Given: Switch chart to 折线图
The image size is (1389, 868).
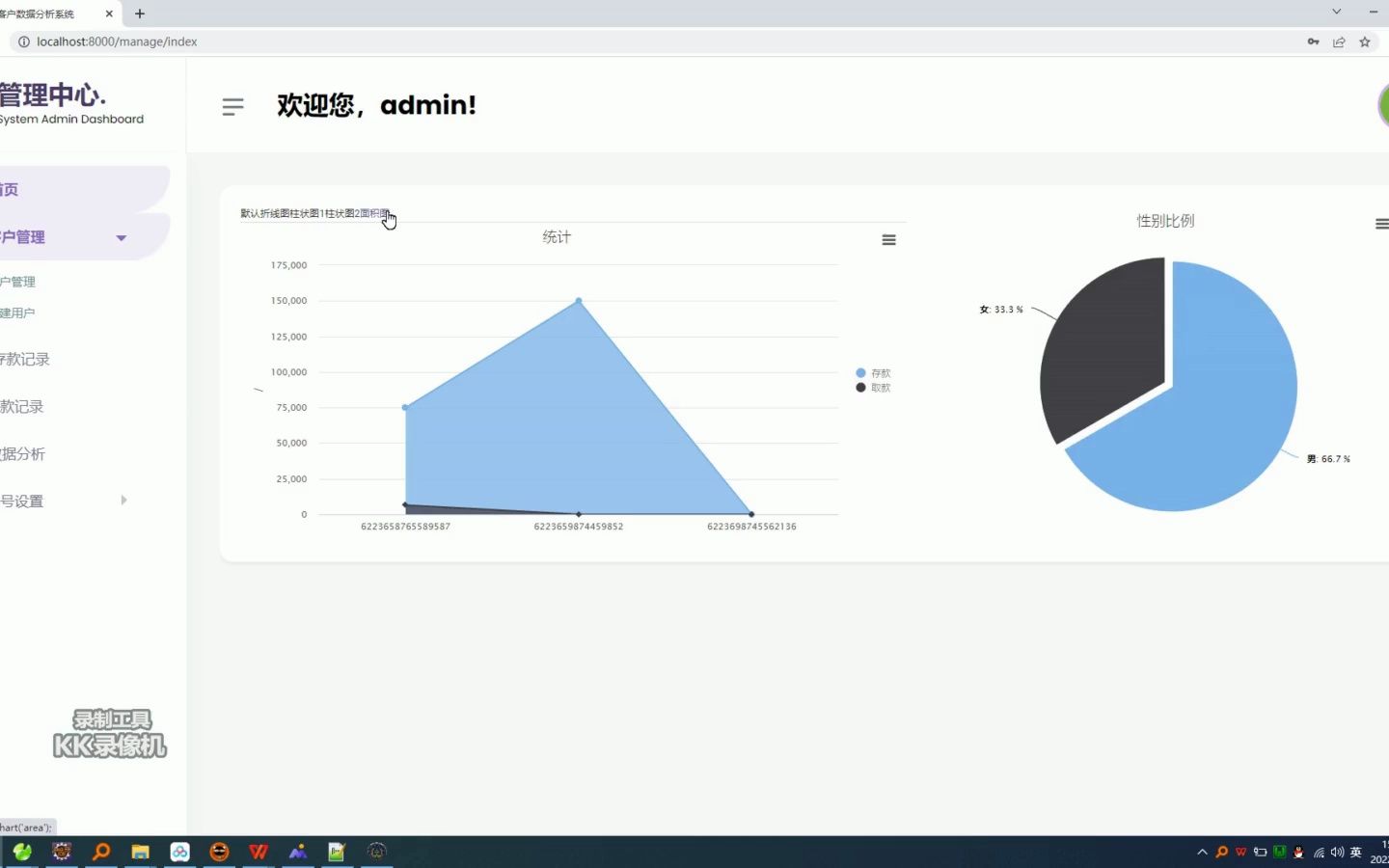Looking at the screenshot, I should (x=275, y=213).
